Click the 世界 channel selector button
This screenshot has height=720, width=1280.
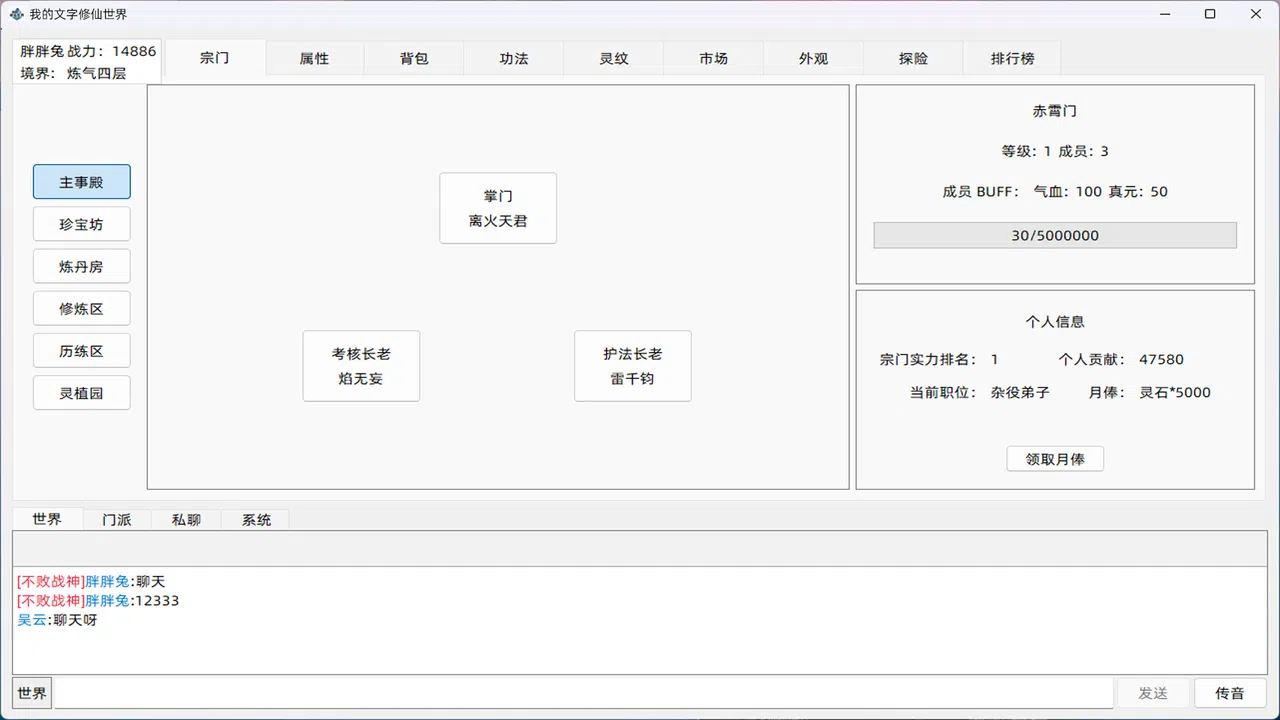(x=32, y=693)
